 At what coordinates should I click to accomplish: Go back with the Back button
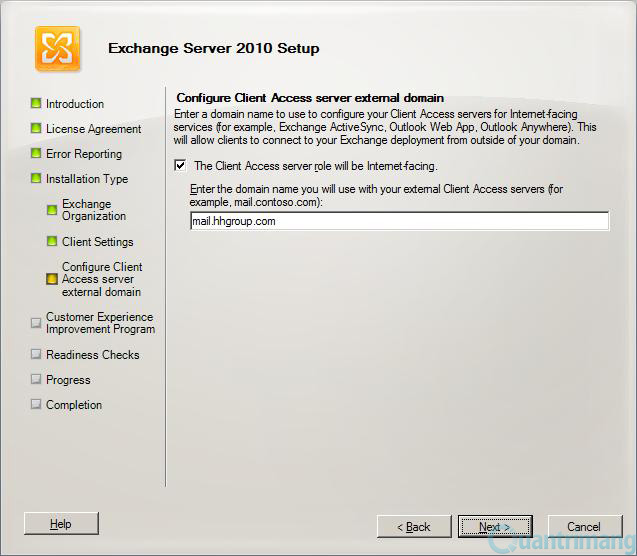click(414, 527)
